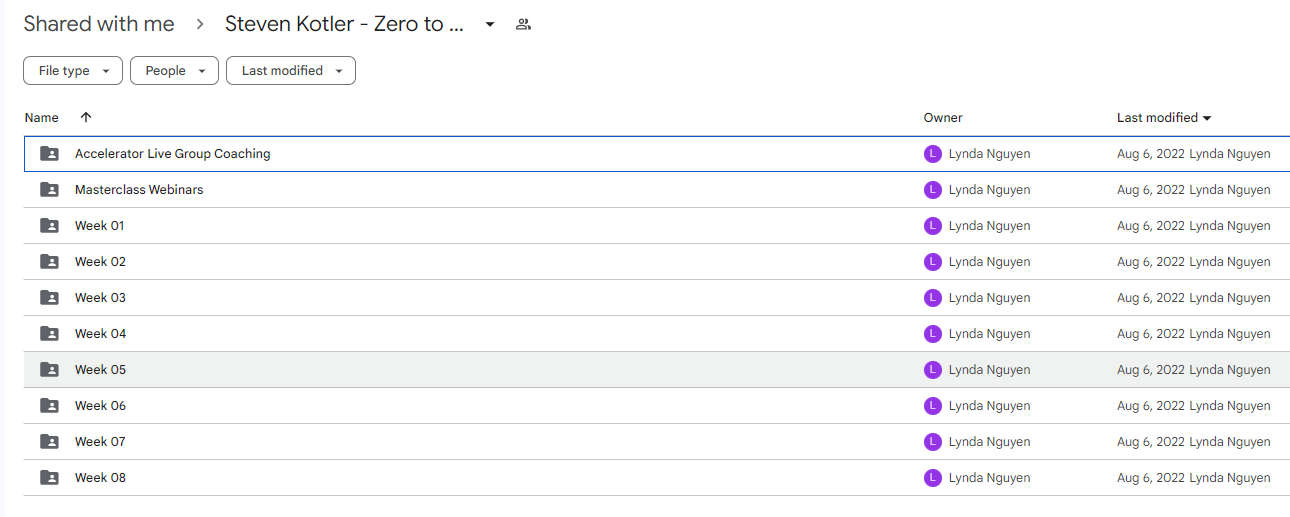Open the folder title dropdown arrow
The width and height of the screenshot is (1290, 517).
[490, 25]
